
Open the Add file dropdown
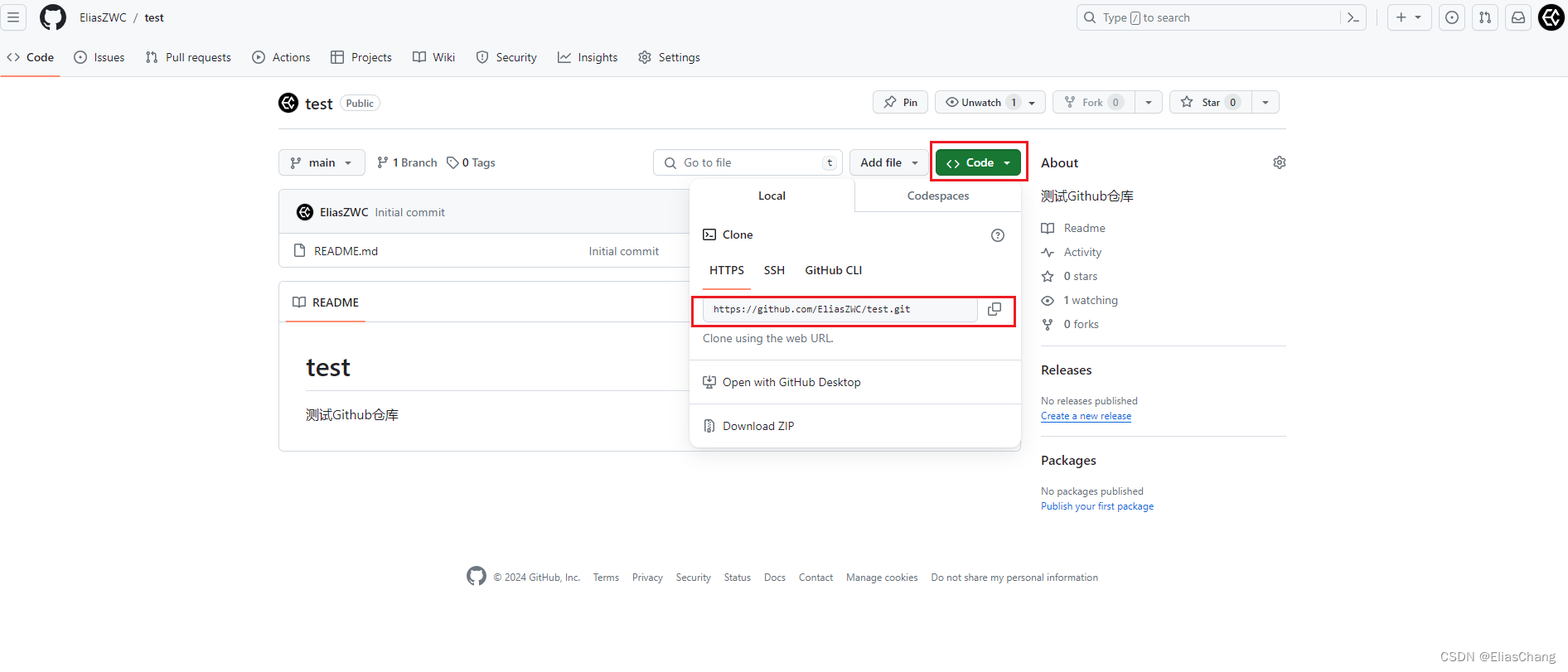[888, 162]
